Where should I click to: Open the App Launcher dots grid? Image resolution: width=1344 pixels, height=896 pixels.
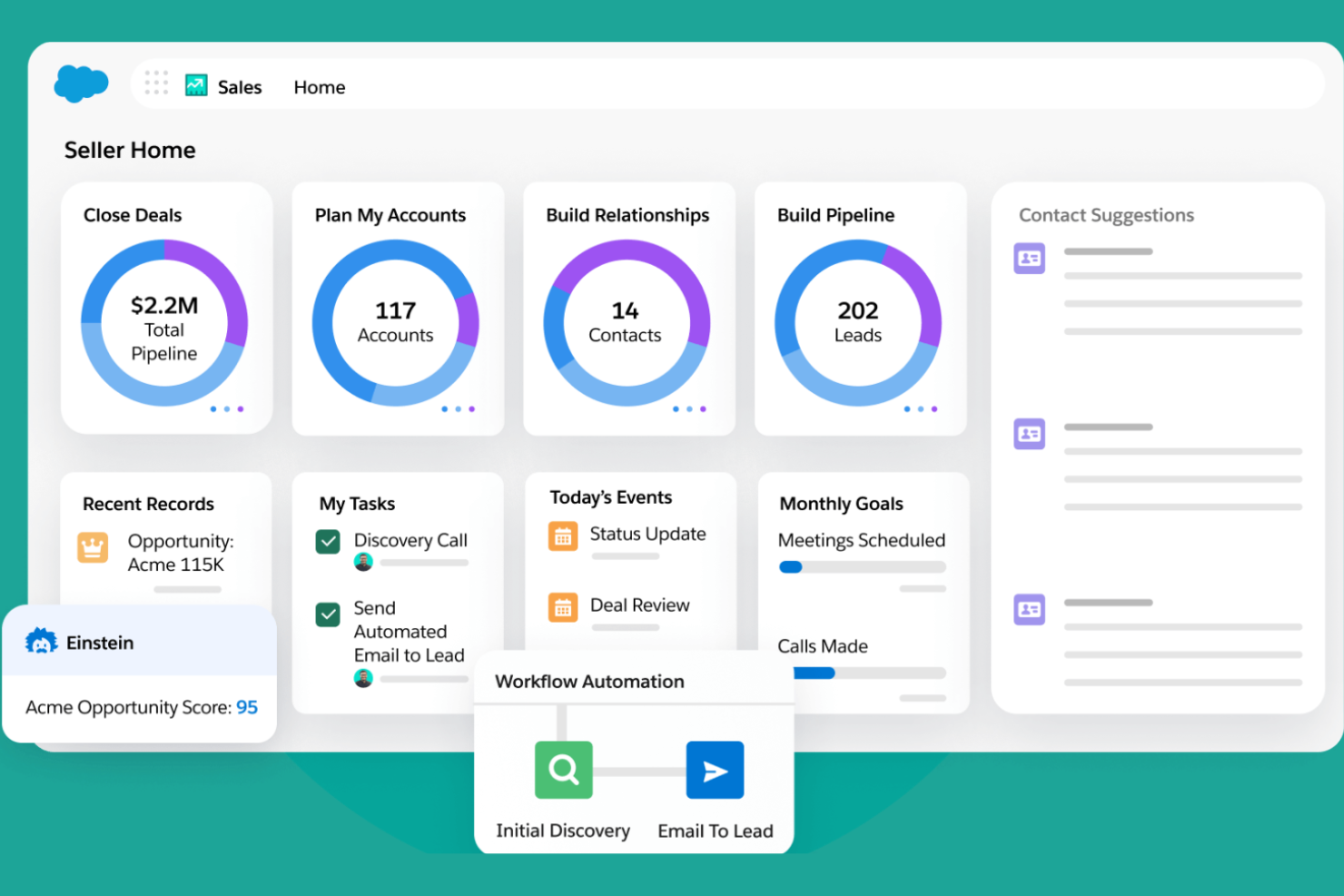[156, 83]
